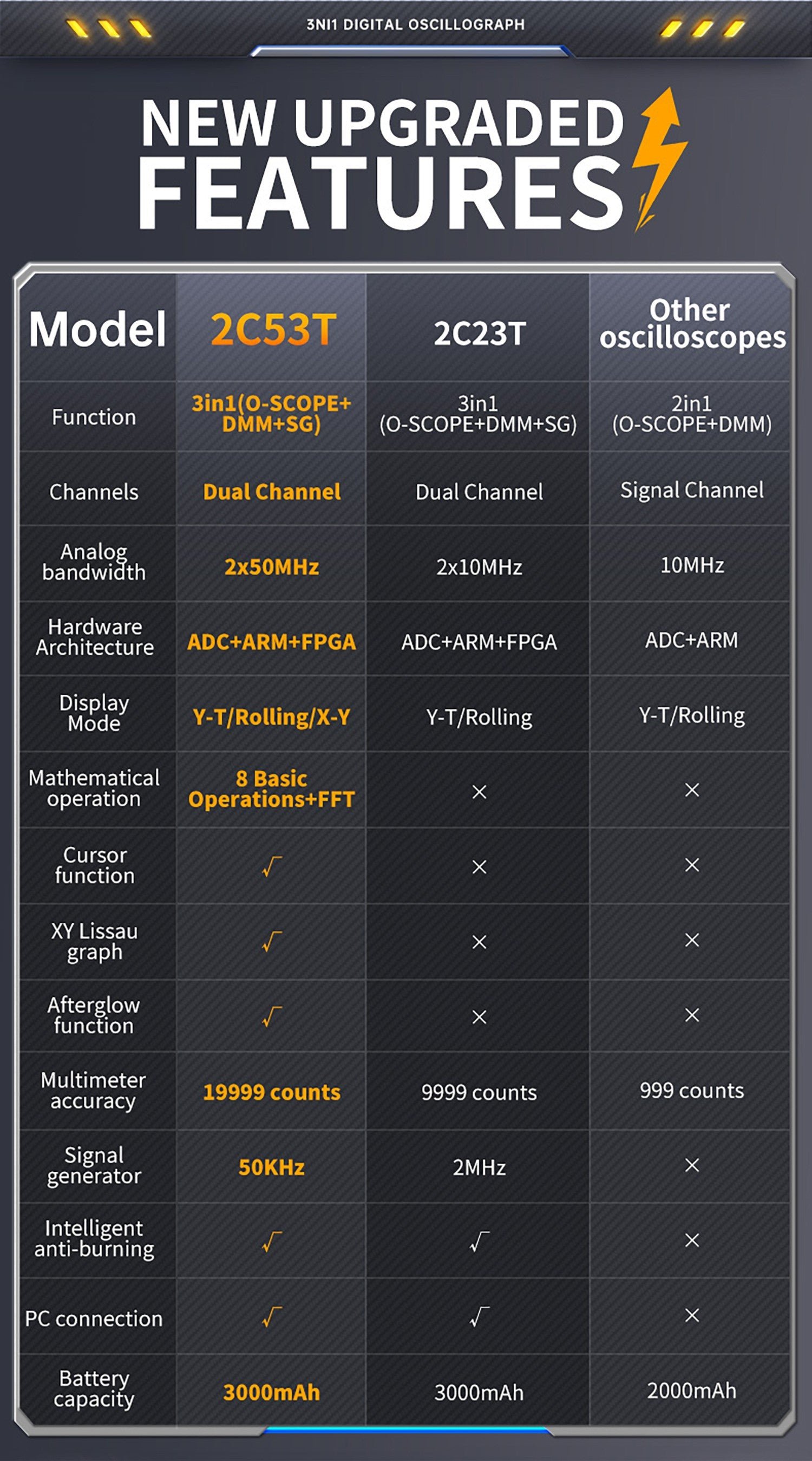This screenshot has width=812, height=1461.
Task: Click the 50KHz signal generator value
Action: tap(272, 1167)
